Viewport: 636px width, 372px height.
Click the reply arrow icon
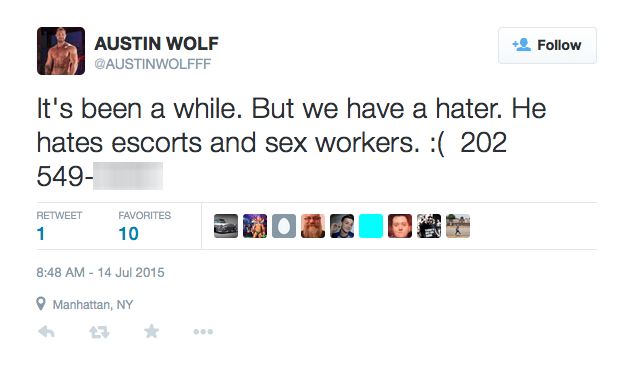point(46,332)
